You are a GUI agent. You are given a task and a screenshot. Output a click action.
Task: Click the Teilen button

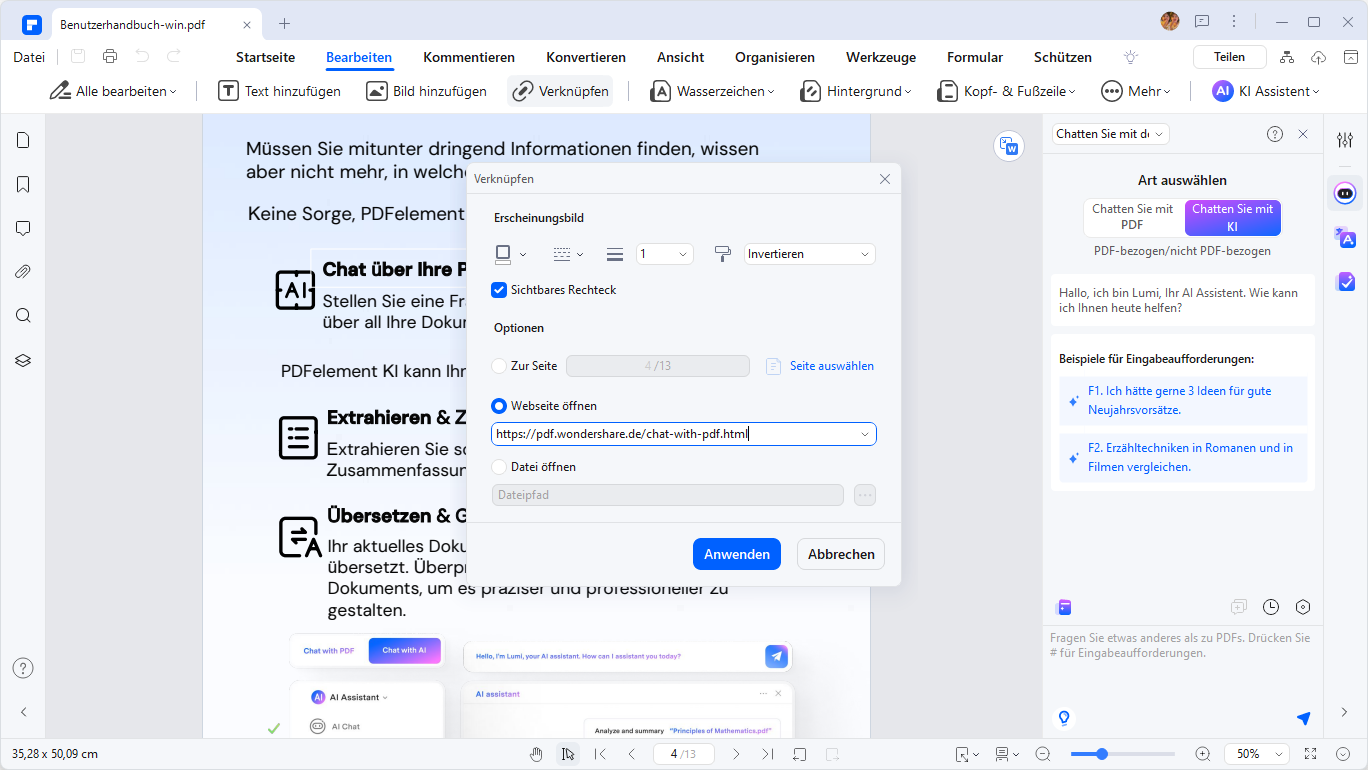[1230, 57]
